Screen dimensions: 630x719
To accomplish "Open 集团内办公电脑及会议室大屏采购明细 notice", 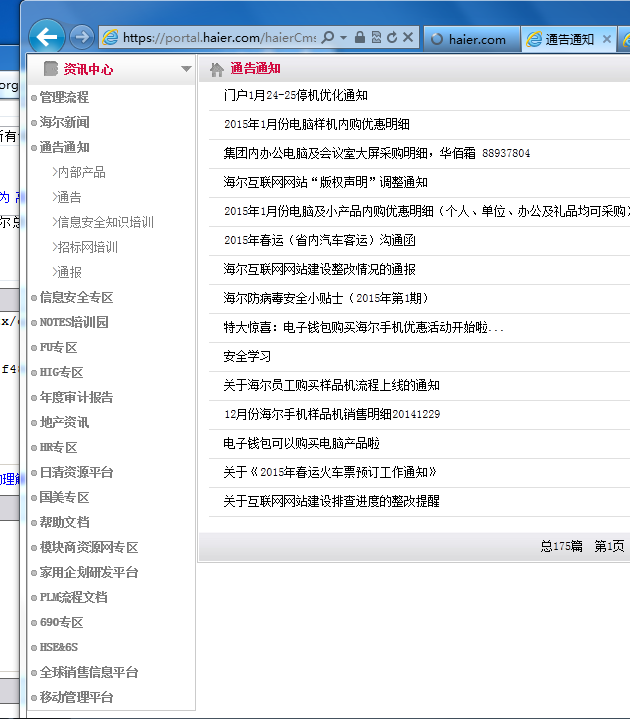I will point(376,153).
